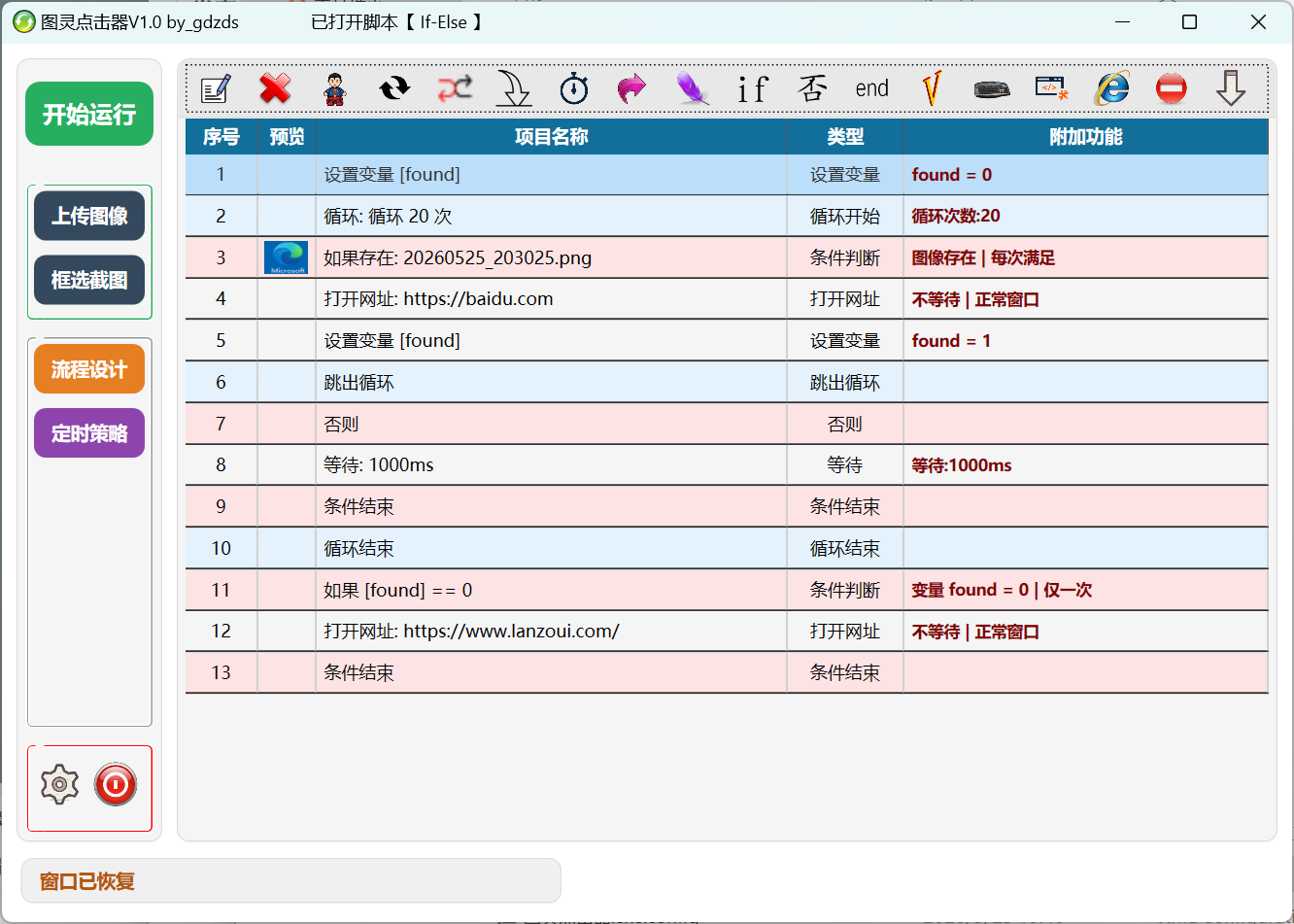1294x924 pixels.
Task: Click the red power button icon
Action: tap(116, 784)
